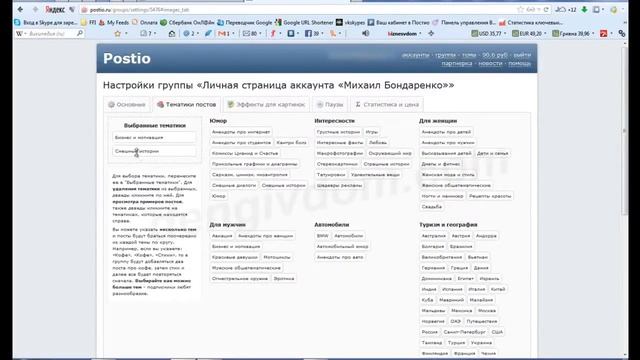Click the Макрофотографии topic tag
This screenshot has width=640, height=360.
tap(340, 153)
